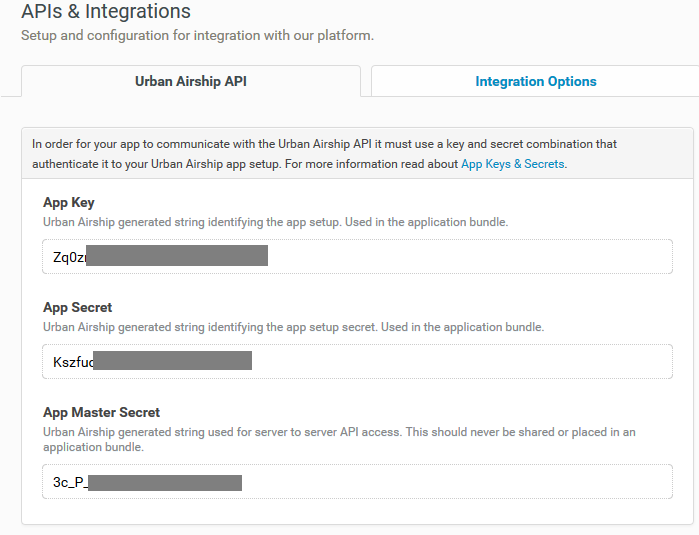Click the visible 3c_P_ text in Master Secret

click(70, 482)
